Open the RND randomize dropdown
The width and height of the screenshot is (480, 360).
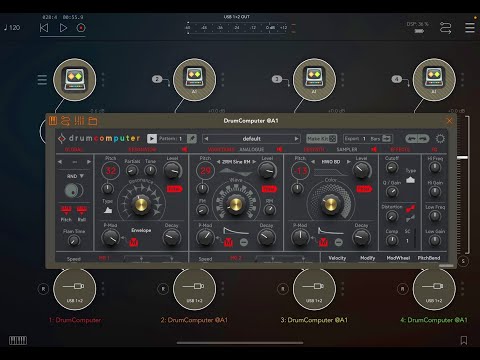click(75, 176)
